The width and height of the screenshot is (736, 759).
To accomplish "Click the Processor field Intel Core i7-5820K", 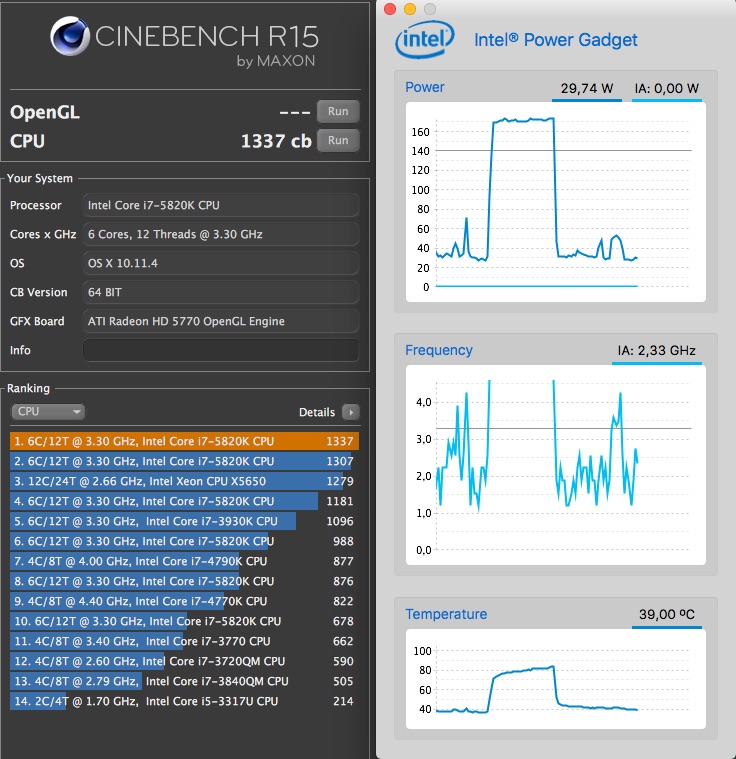I will (x=221, y=205).
